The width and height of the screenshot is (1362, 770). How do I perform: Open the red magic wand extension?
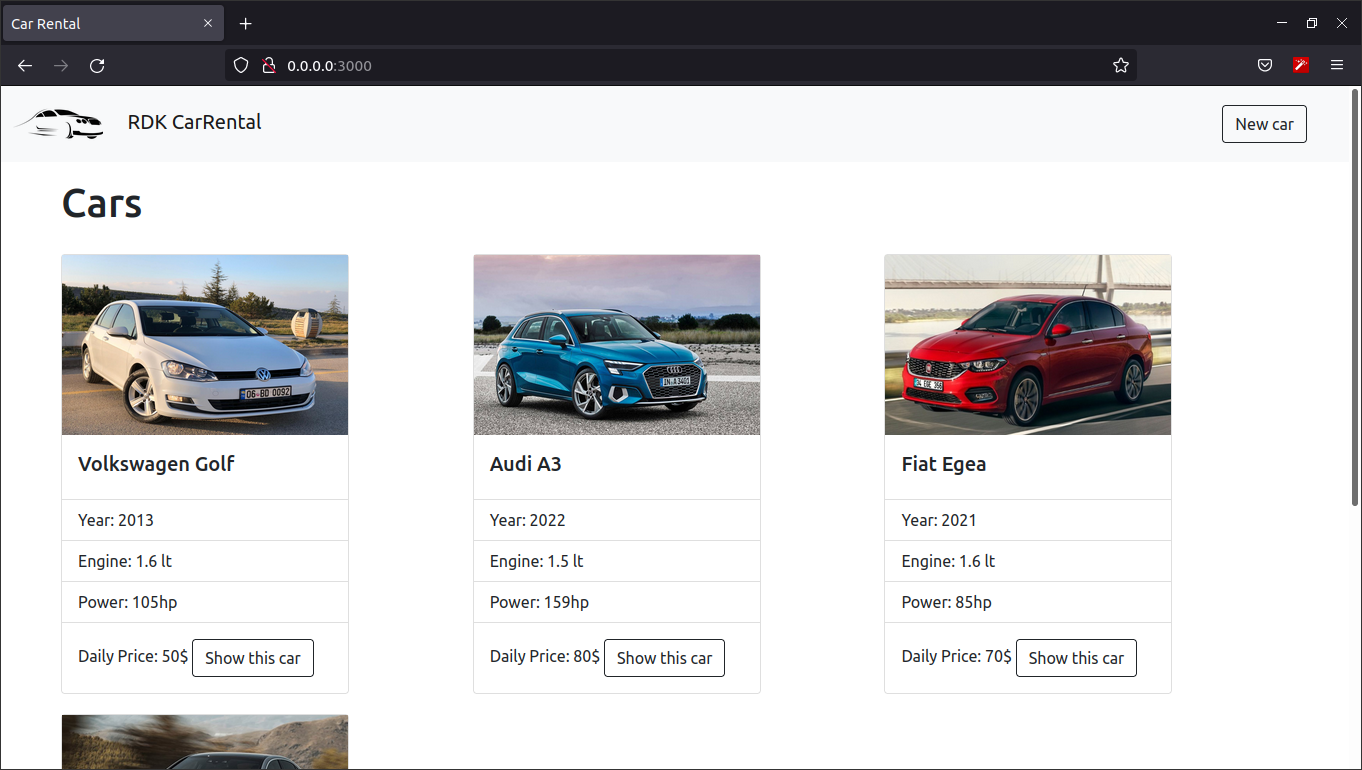click(1300, 65)
